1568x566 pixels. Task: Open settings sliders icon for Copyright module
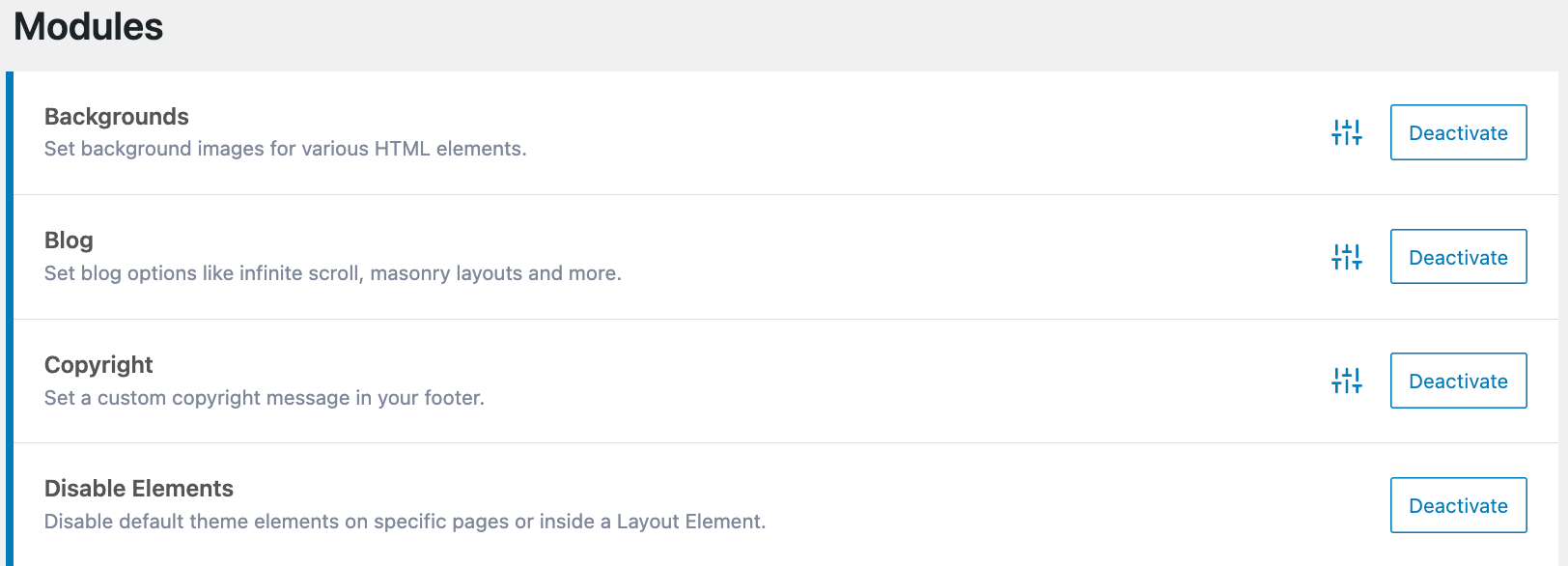(x=1346, y=381)
